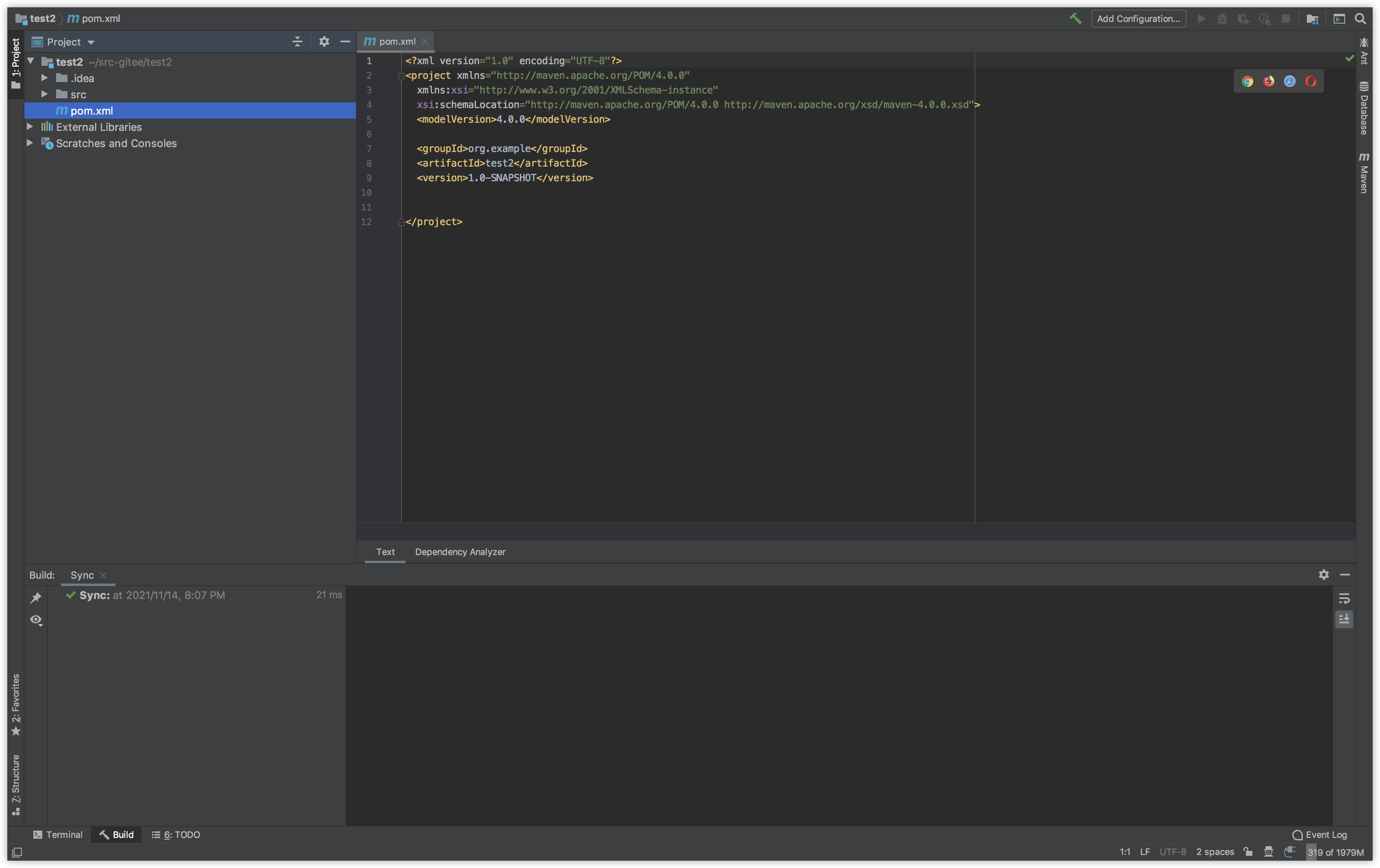This screenshot has height=868, width=1380.
Task: Click the Search Everywhere magnifier icon
Action: tap(1360, 18)
